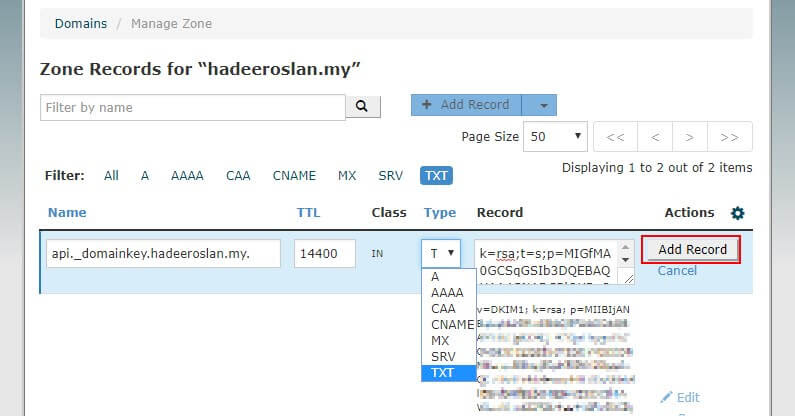Click the pencil Edit icon link
Image resolution: width=795 pixels, height=416 pixels.
680,397
